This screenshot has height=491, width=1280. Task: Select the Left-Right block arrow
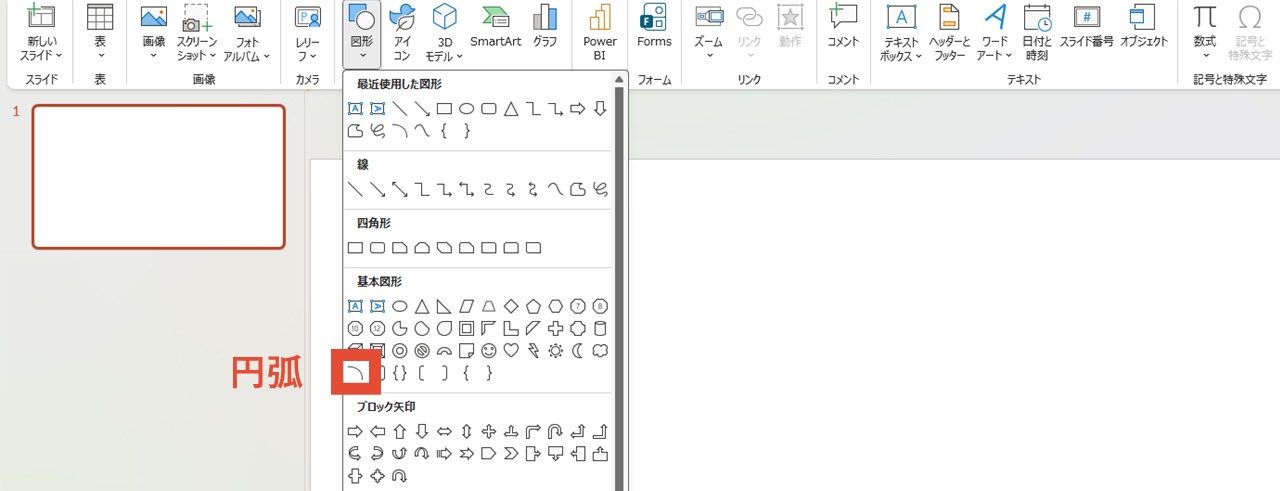(443, 431)
